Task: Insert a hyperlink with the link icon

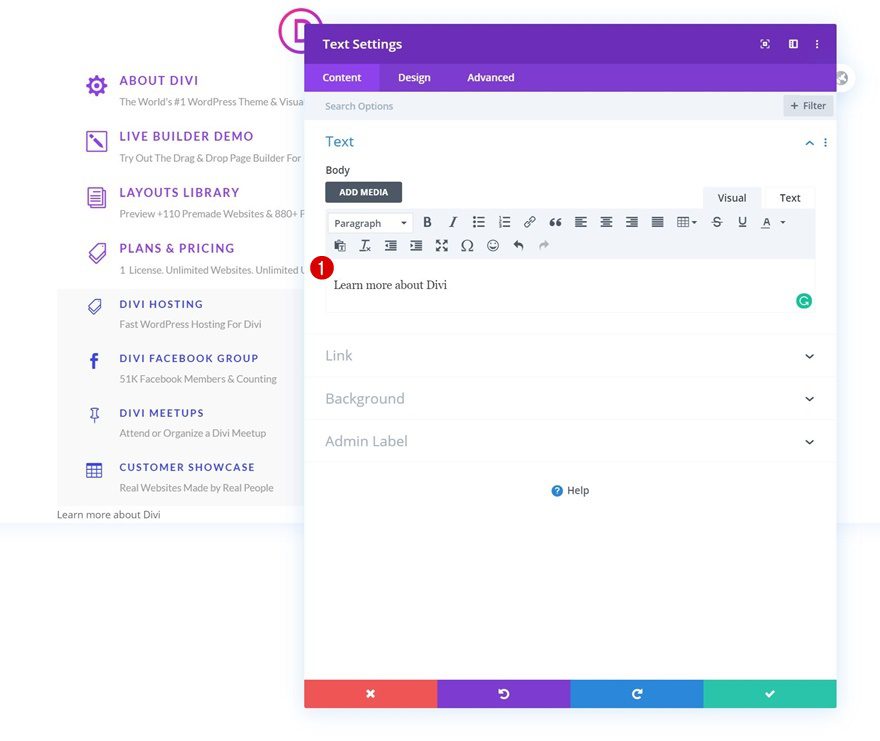Action: (529, 222)
